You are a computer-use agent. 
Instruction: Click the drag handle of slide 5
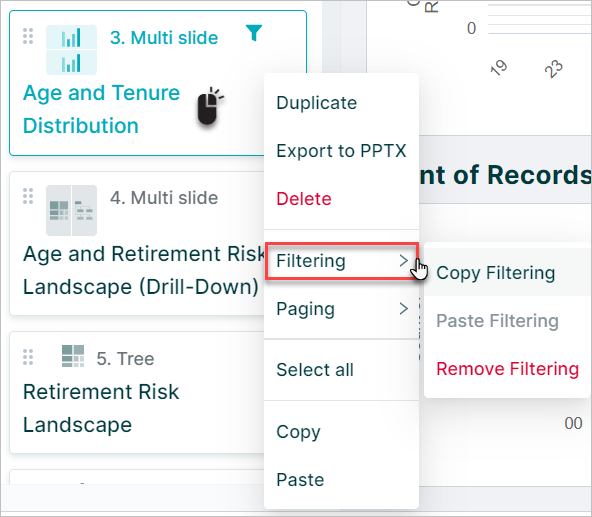point(28,357)
